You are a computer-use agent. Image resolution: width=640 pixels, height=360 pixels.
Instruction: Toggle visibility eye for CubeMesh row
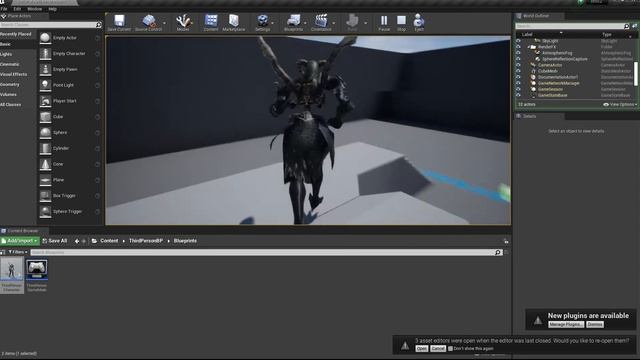[518, 71]
